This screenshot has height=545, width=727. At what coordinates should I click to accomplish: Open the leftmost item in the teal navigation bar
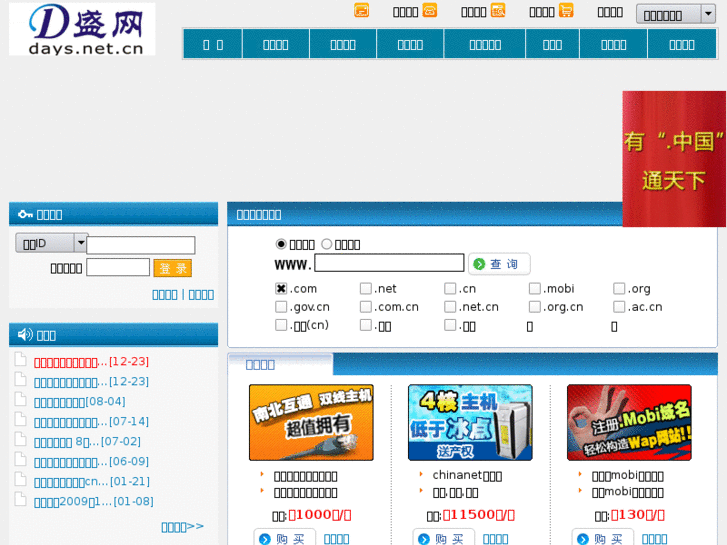213,44
